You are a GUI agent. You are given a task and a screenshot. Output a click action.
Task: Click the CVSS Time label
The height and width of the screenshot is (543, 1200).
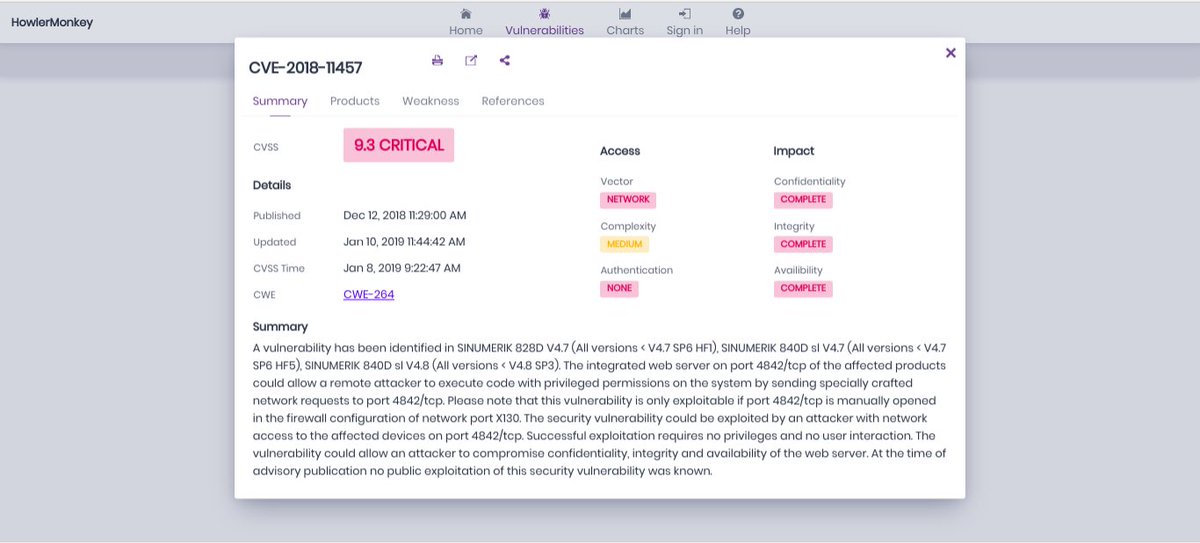pyautogui.click(x=279, y=268)
